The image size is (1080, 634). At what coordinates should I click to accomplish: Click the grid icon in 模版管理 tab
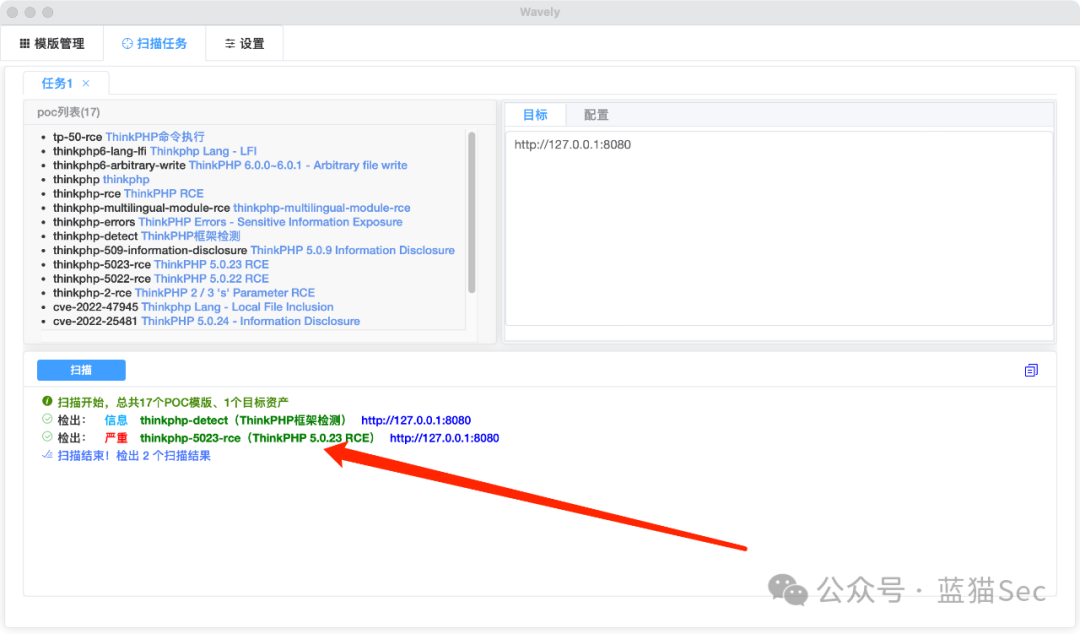(25, 43)
